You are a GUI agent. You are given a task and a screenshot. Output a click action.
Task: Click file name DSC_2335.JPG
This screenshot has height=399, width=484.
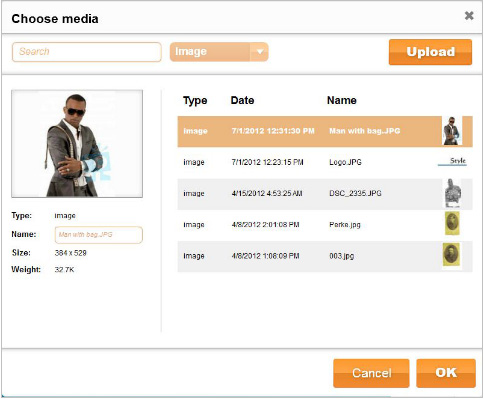tap(355, 193)
